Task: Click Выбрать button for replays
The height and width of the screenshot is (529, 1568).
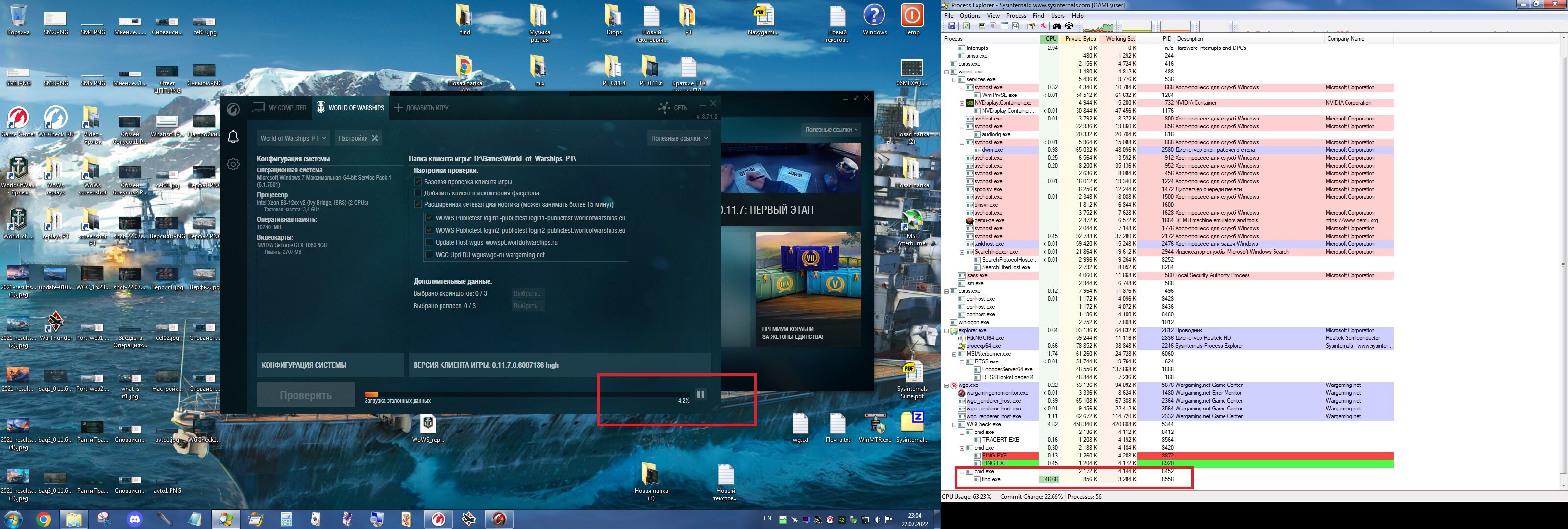Action: [x=527, y=306]
